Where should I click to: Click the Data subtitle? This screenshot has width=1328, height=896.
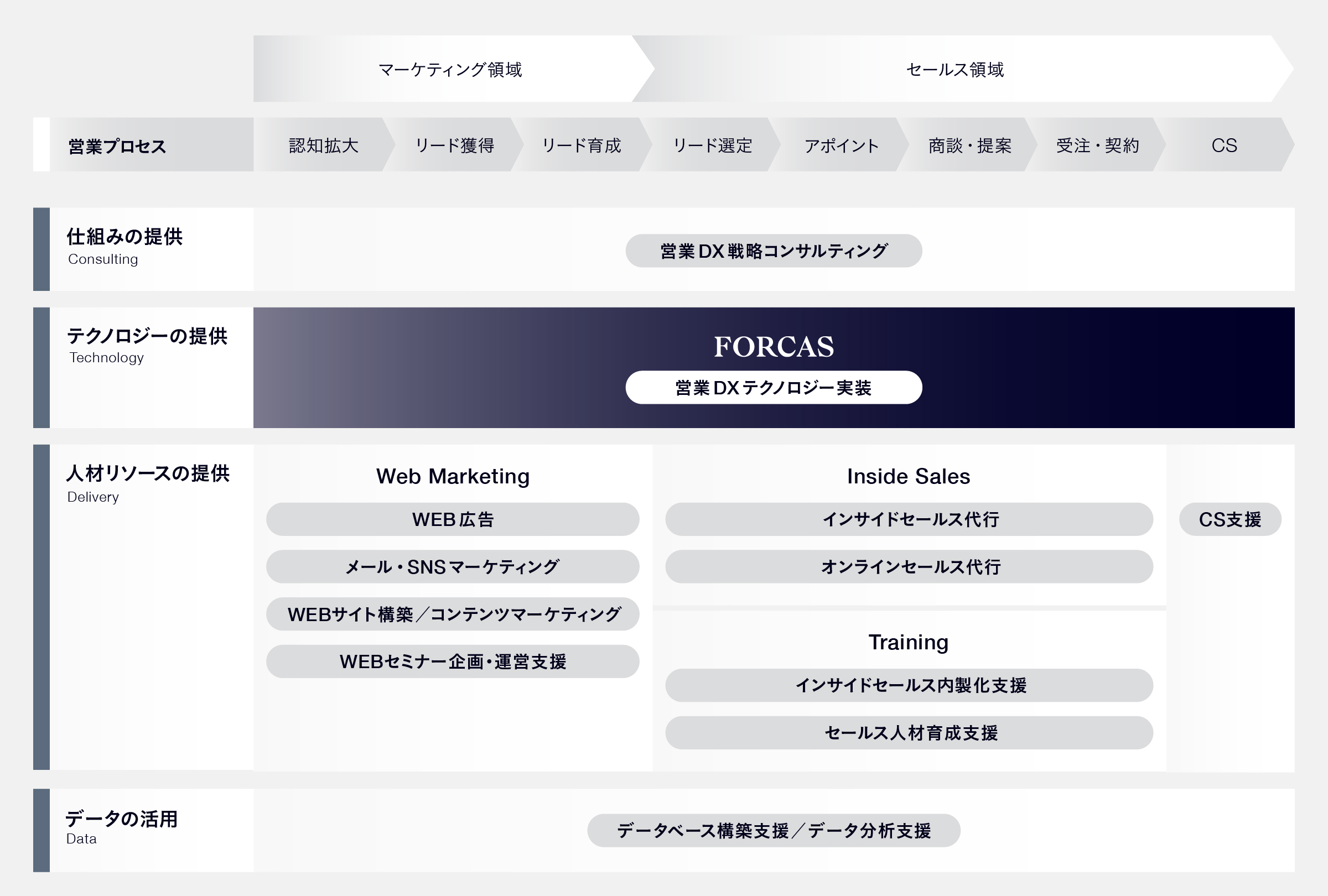click(82, 839)
